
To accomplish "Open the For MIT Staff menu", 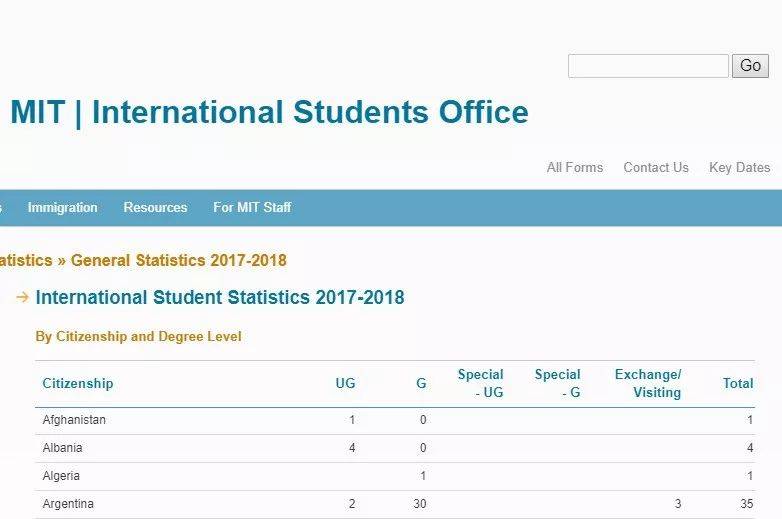I will 252,208.
